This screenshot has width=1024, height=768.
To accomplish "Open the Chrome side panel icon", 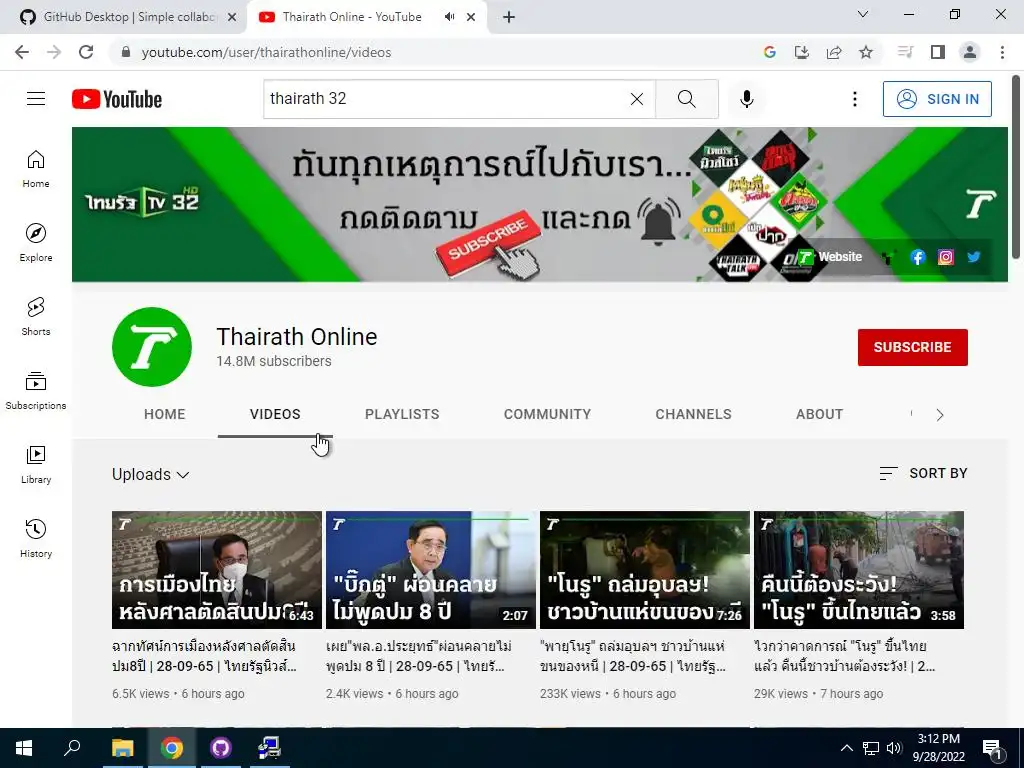I will click(938, 52).
